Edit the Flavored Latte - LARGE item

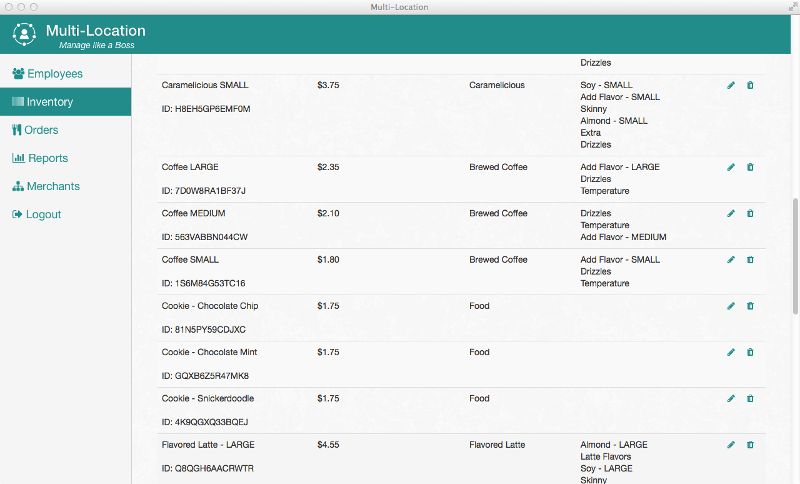[x=731, y=445]
